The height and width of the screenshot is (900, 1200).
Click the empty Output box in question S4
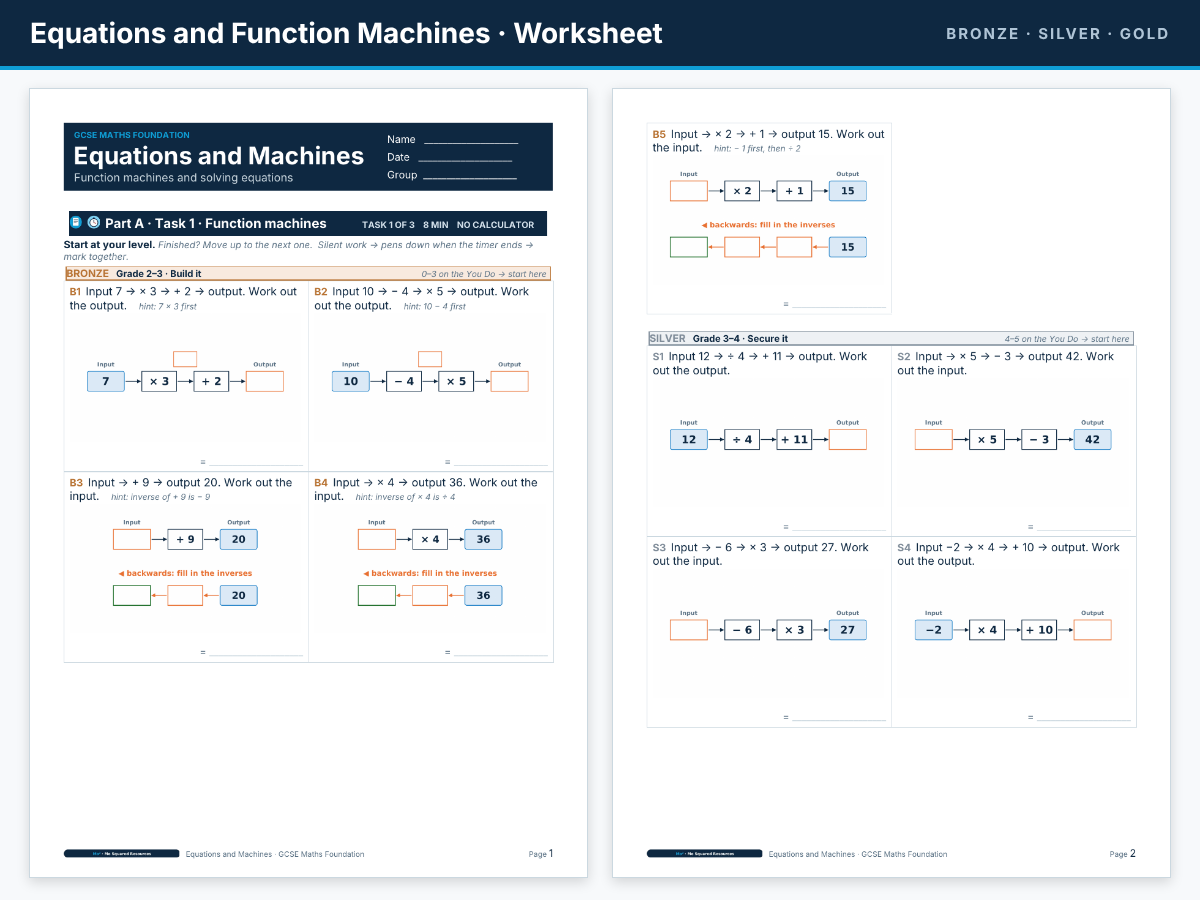point(1093,630)
